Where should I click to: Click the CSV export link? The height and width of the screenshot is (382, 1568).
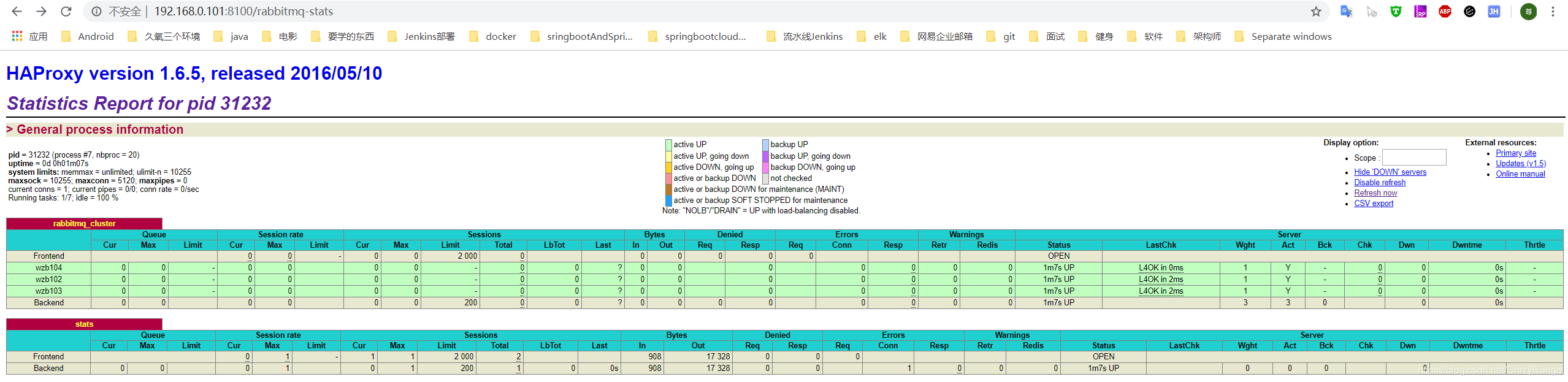coord(1374,204)
